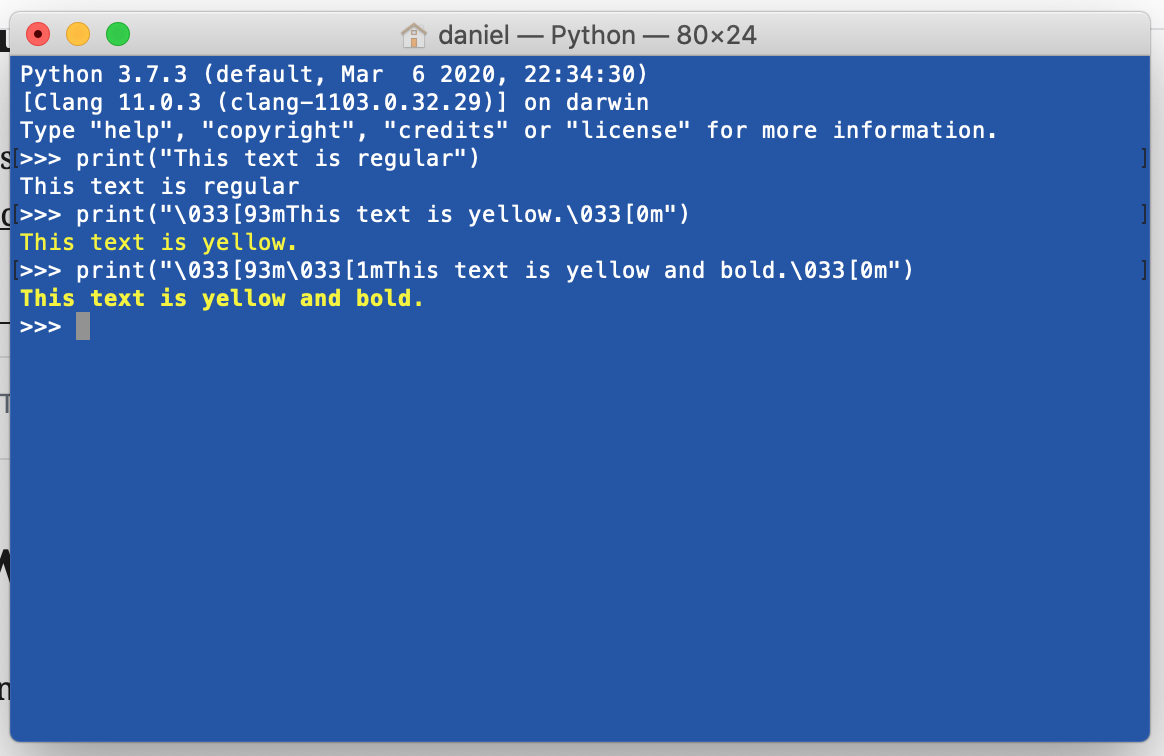Click right bracket mark beside bold print command
This screenshot has height=756, width=1164.
click(x=1143, y=271)
